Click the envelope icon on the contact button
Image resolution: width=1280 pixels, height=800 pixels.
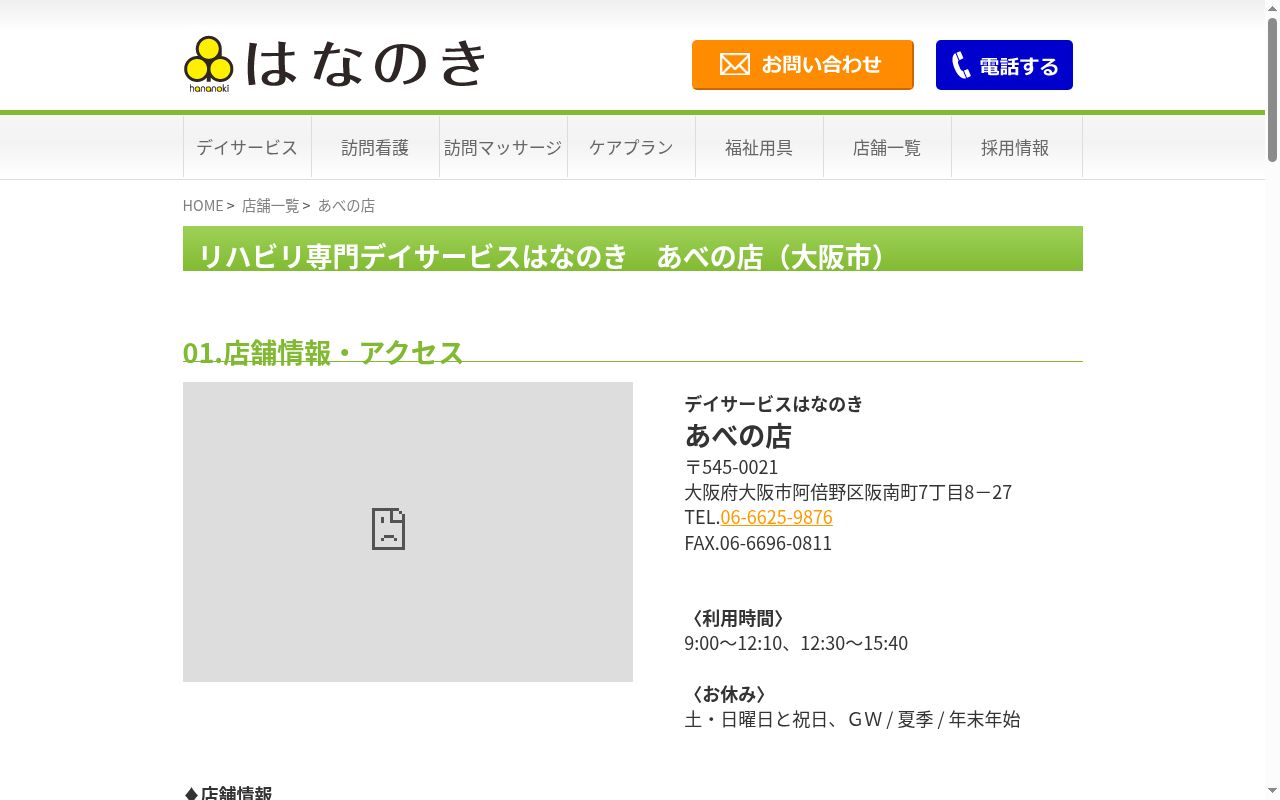tap(735, 65)
